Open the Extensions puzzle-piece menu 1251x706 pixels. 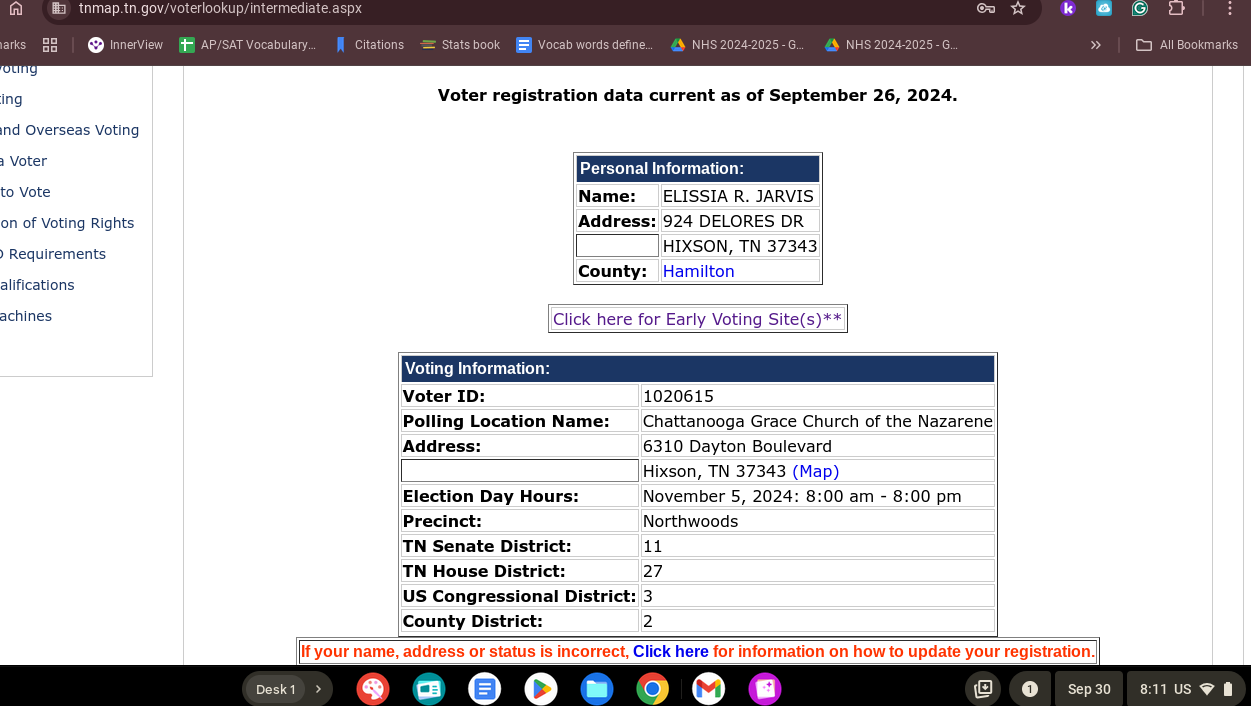tap(1176, 8)
